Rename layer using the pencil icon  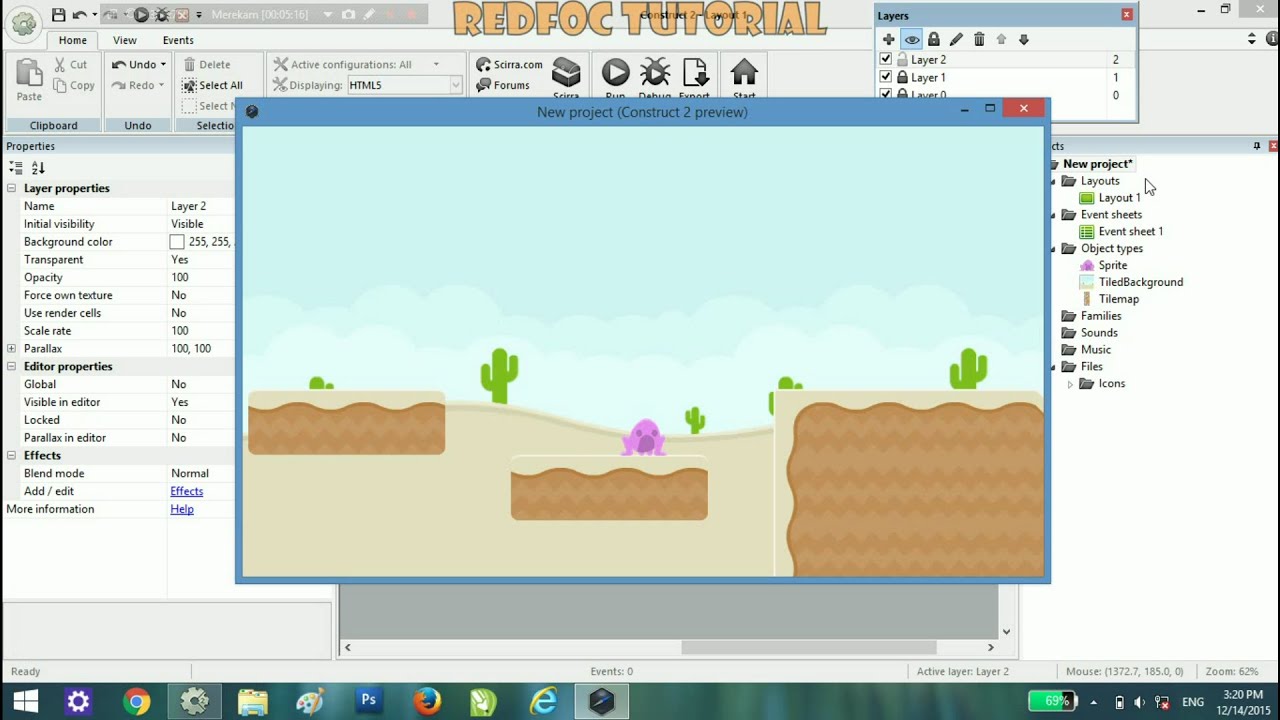[956, 39]
